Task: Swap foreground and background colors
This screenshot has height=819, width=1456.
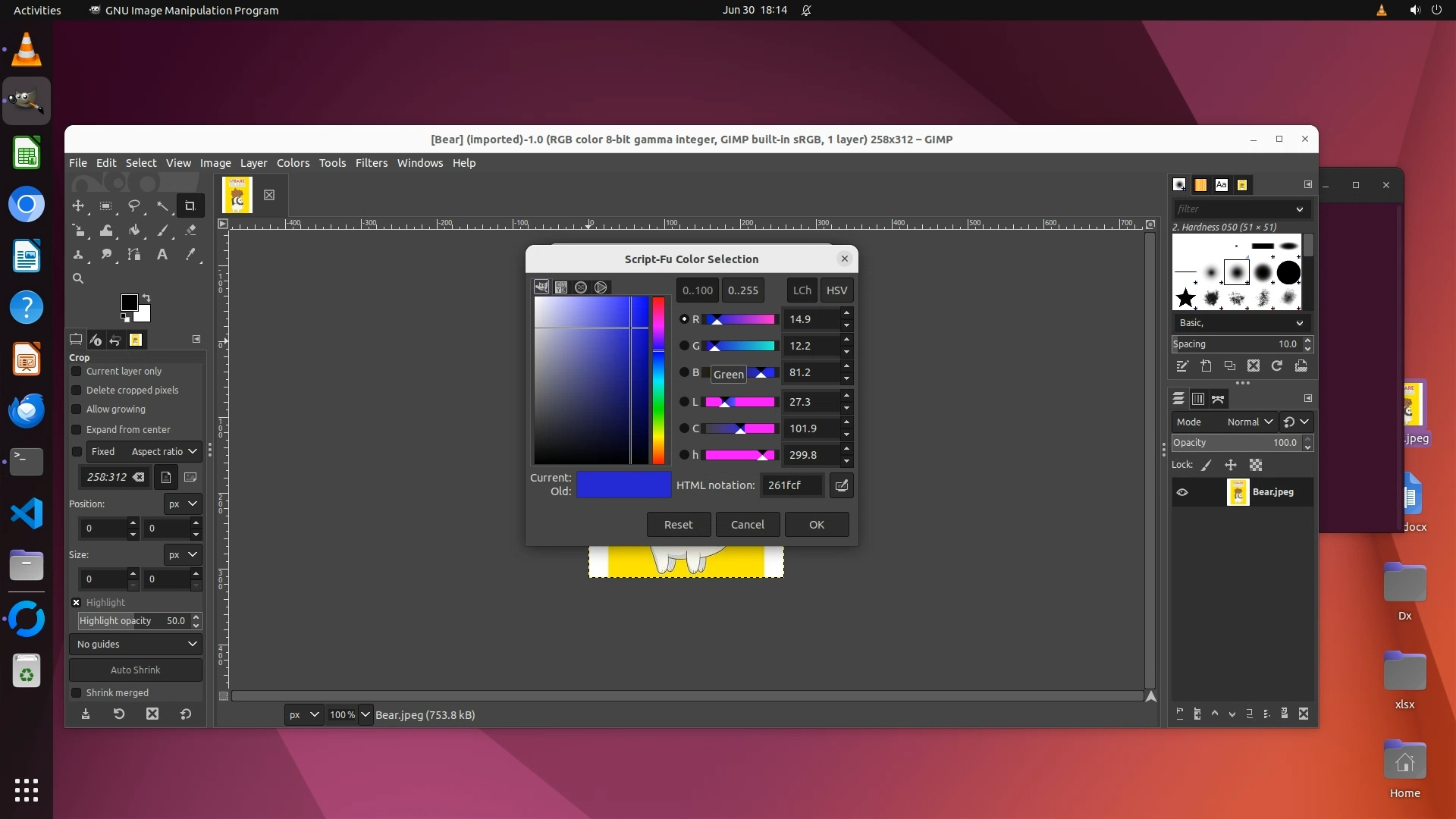Action: 146,297
